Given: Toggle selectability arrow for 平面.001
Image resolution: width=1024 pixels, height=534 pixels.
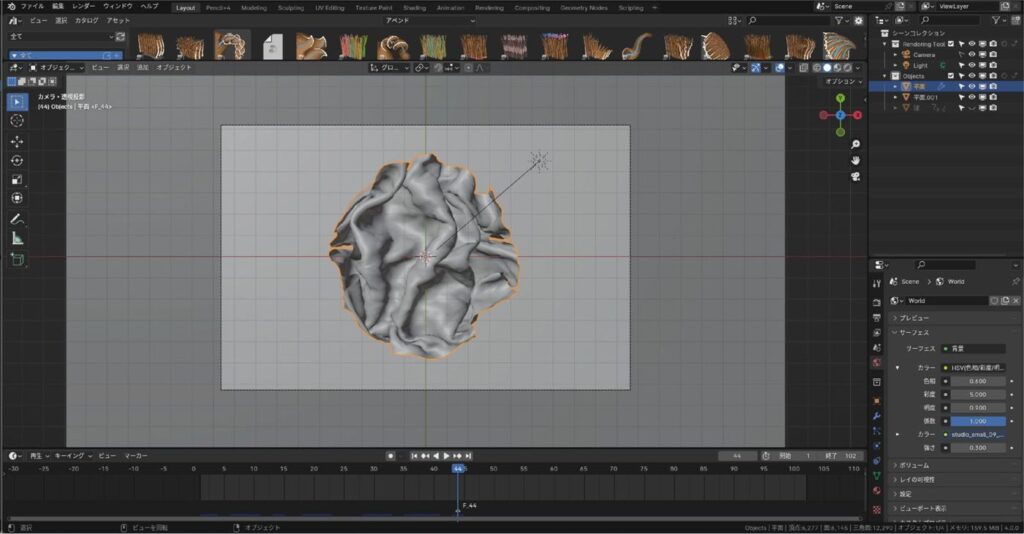Looking at the screenshot, I should coord(961,97).
